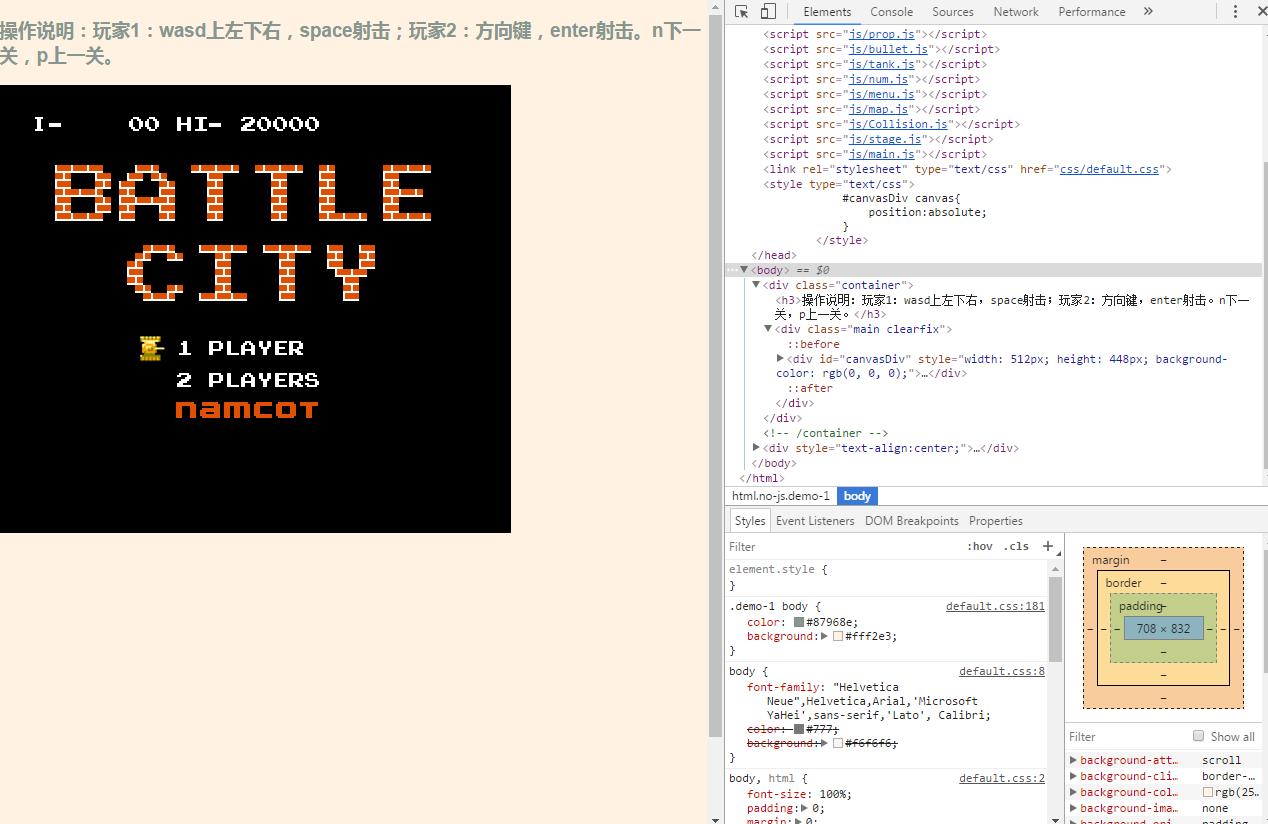
Task: Enable the Show all checkbox
Action: [x=1198, y=736]
